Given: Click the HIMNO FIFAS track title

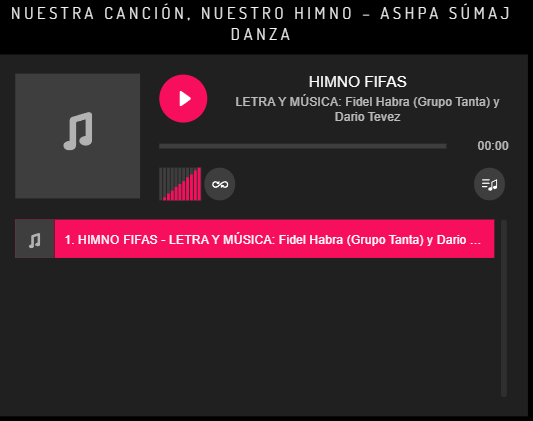Looking at the screenshot, I should click(x=358, y=82).
